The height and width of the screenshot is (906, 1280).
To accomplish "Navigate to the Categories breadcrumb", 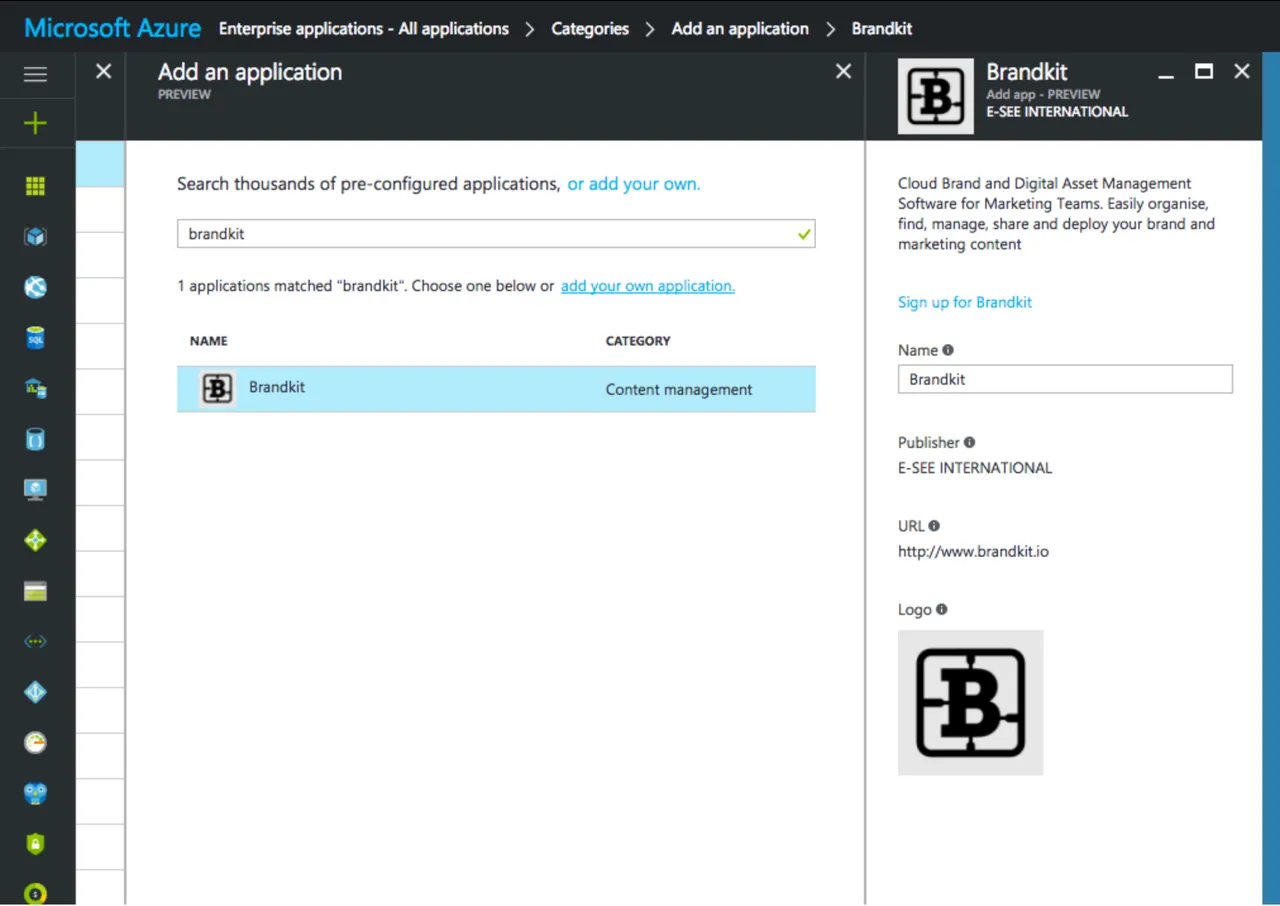I will pos(590,29).
